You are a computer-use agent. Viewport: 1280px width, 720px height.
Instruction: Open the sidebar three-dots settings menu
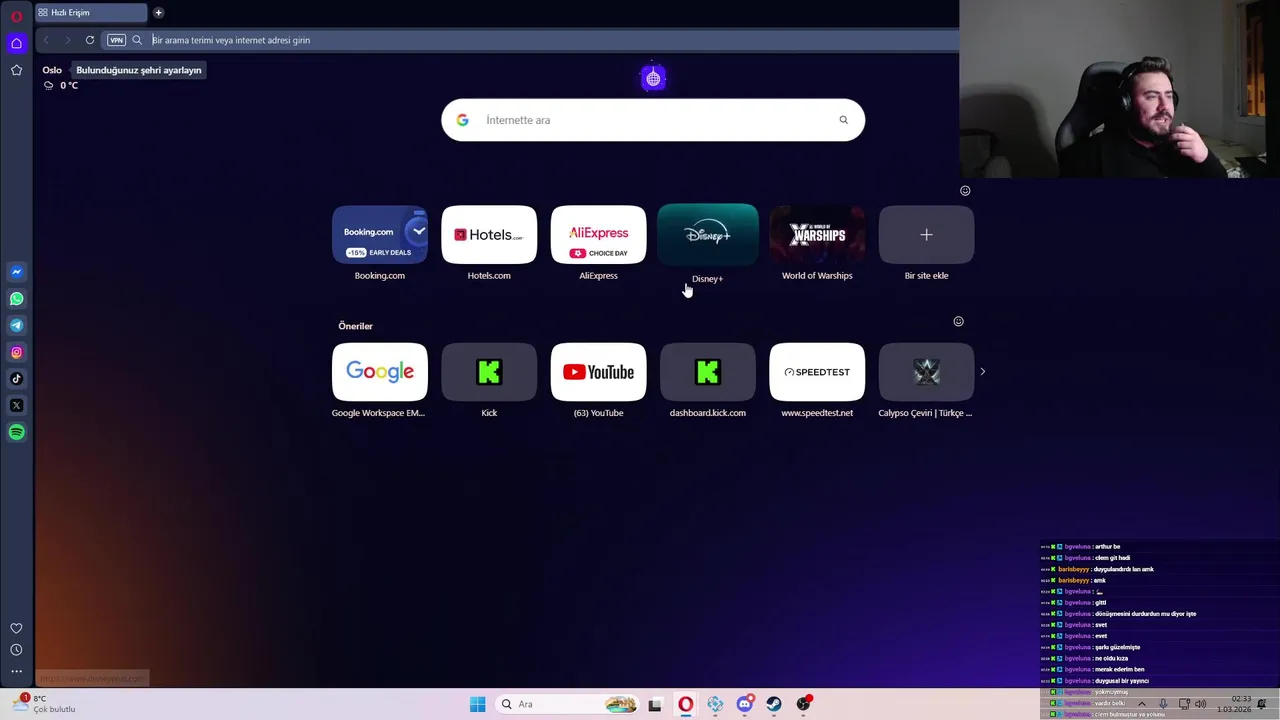(16, 671)
